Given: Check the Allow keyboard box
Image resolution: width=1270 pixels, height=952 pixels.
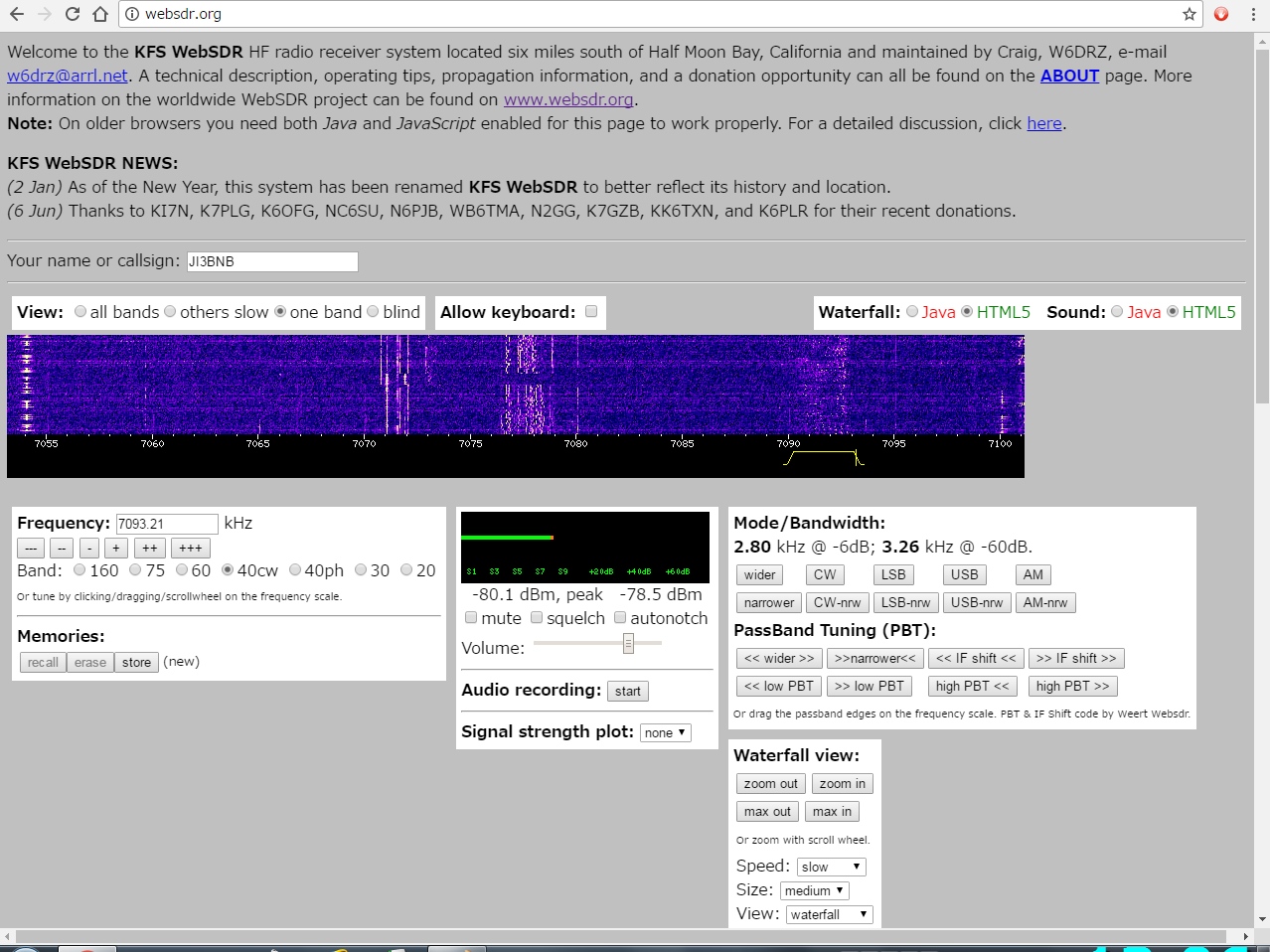Looking at the screenshot, I should click(x=591, y=311).
